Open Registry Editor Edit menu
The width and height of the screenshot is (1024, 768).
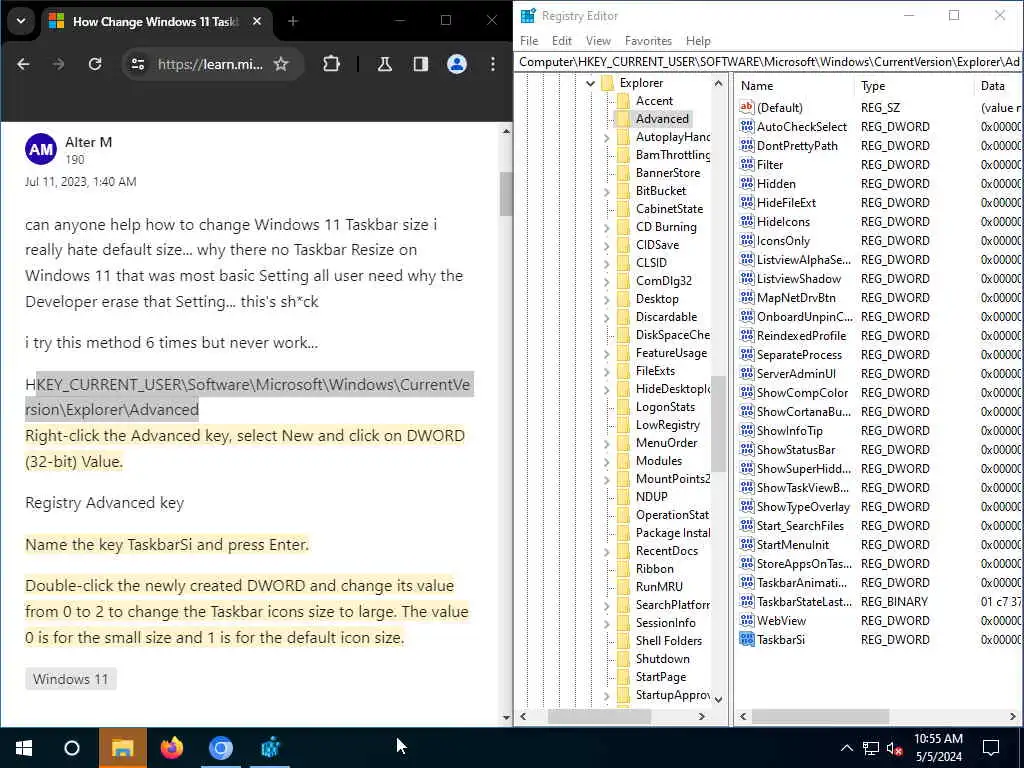coord(562,40)
